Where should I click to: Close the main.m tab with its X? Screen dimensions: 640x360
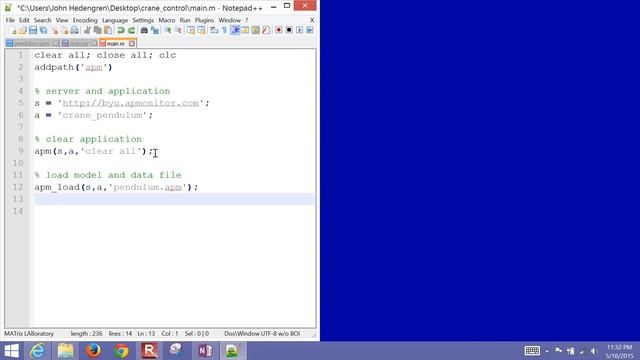132,43
